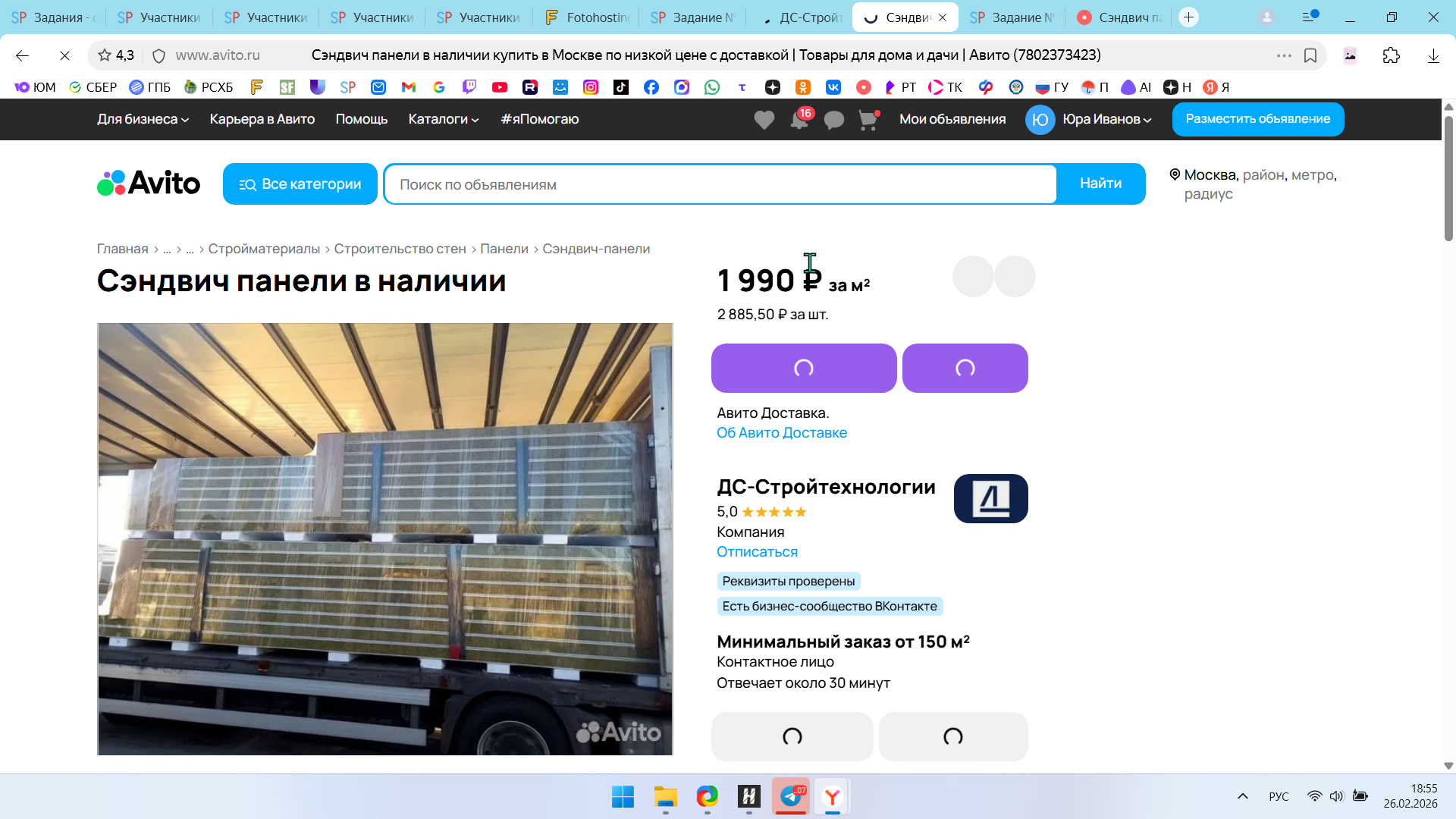Click the search field Поиск по объявлениям
Image resolution: width=1456 pixels, height=819 pixels.
720,184
